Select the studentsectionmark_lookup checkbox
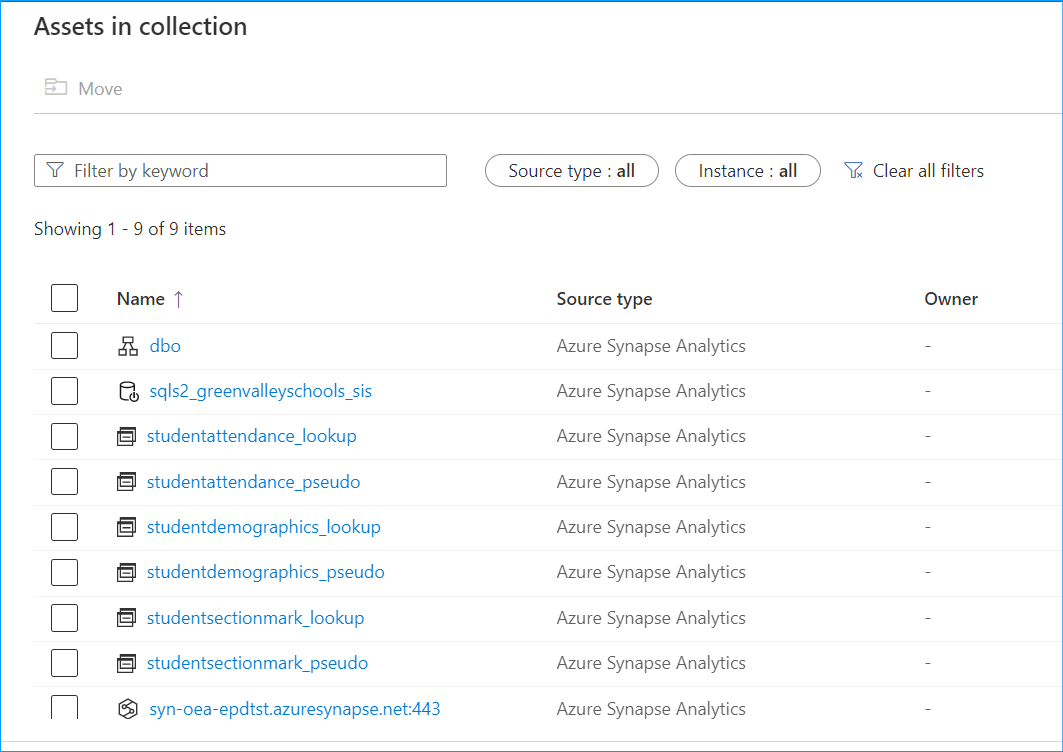Viewport: 1063px width, 752px height. click(64, 618)
